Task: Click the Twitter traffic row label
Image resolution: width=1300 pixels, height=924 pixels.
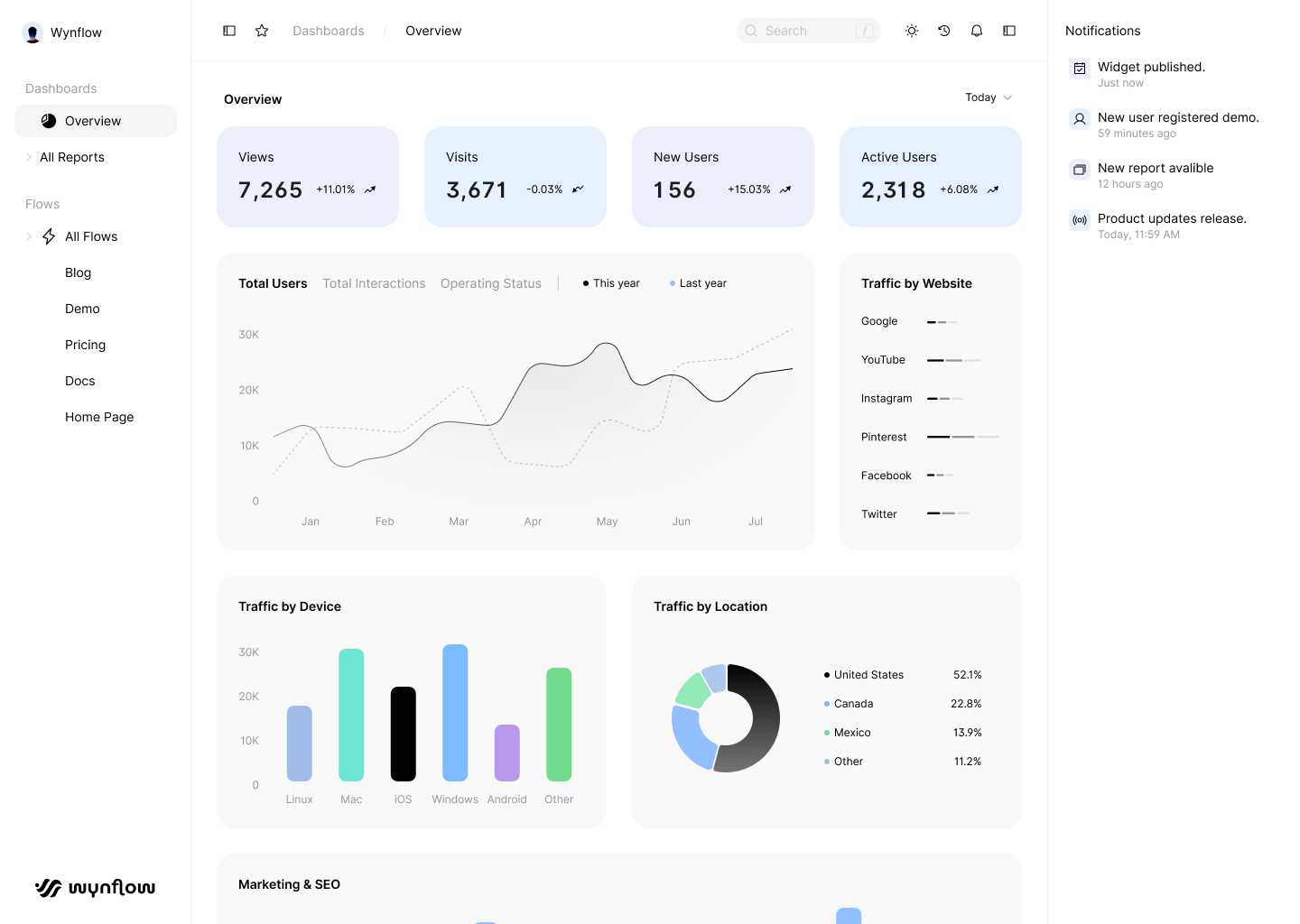Action: (x=879, y=514)
